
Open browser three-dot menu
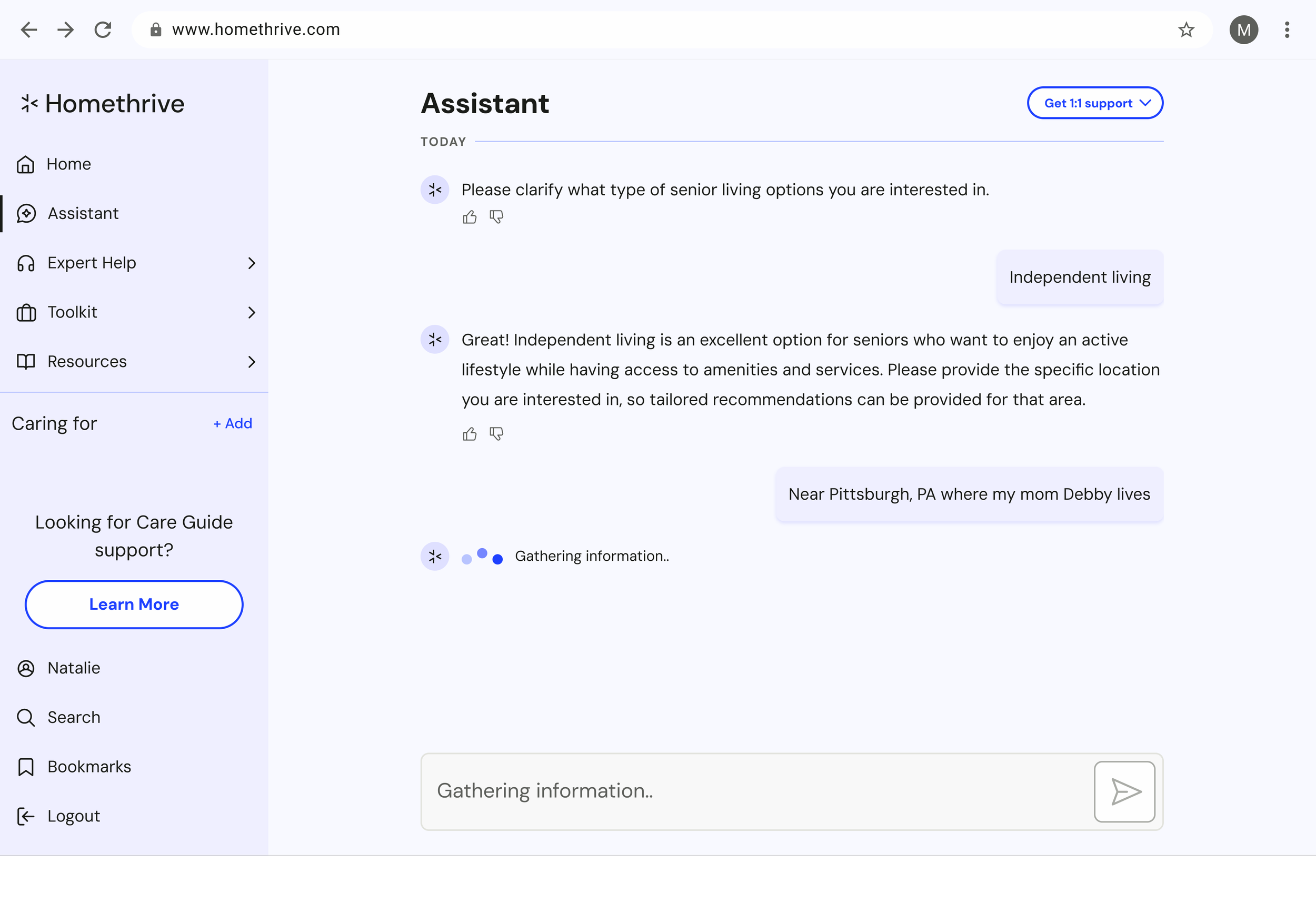[1287, 29]
